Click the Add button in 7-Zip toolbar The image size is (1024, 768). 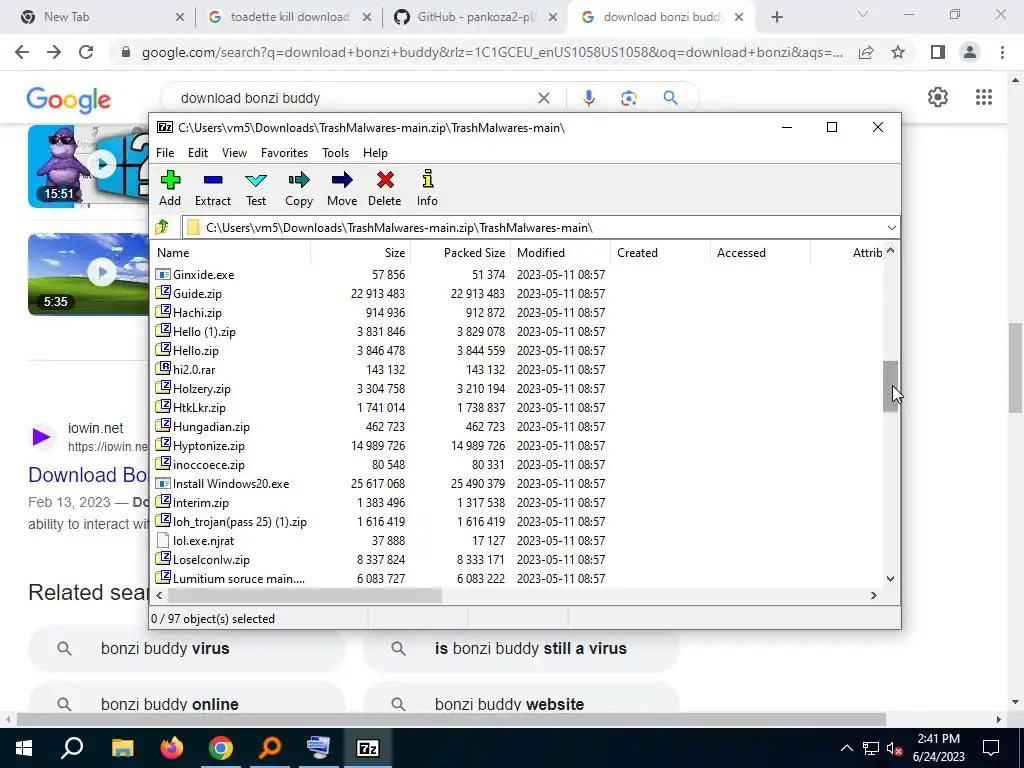point(170,188)
